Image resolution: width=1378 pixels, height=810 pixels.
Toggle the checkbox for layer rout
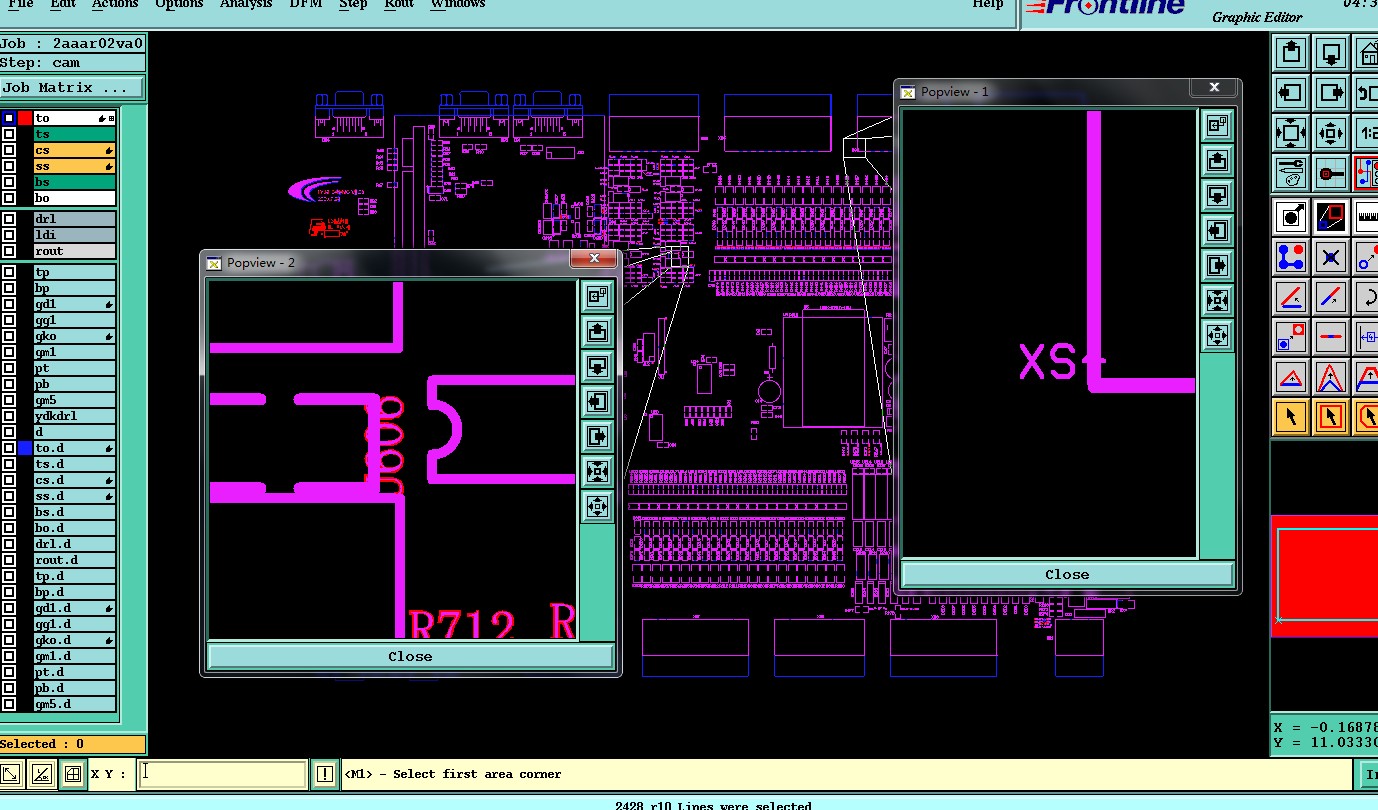click(9, 251)
